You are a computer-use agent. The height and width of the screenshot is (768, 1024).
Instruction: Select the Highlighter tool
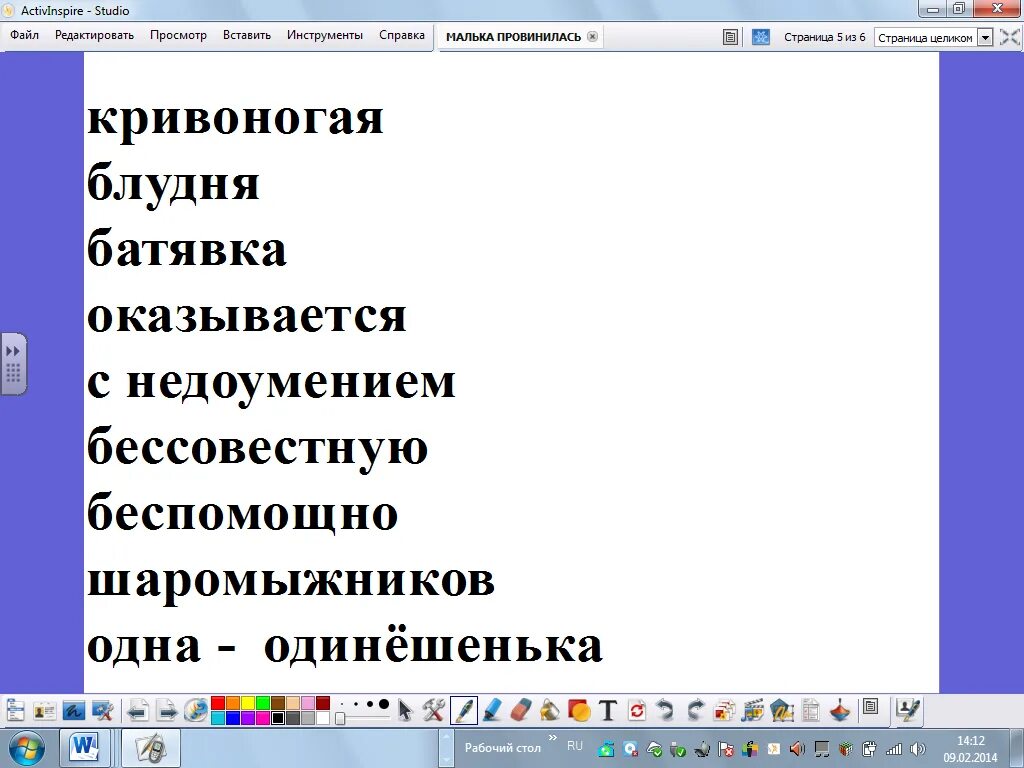click(x=492, y=710)
